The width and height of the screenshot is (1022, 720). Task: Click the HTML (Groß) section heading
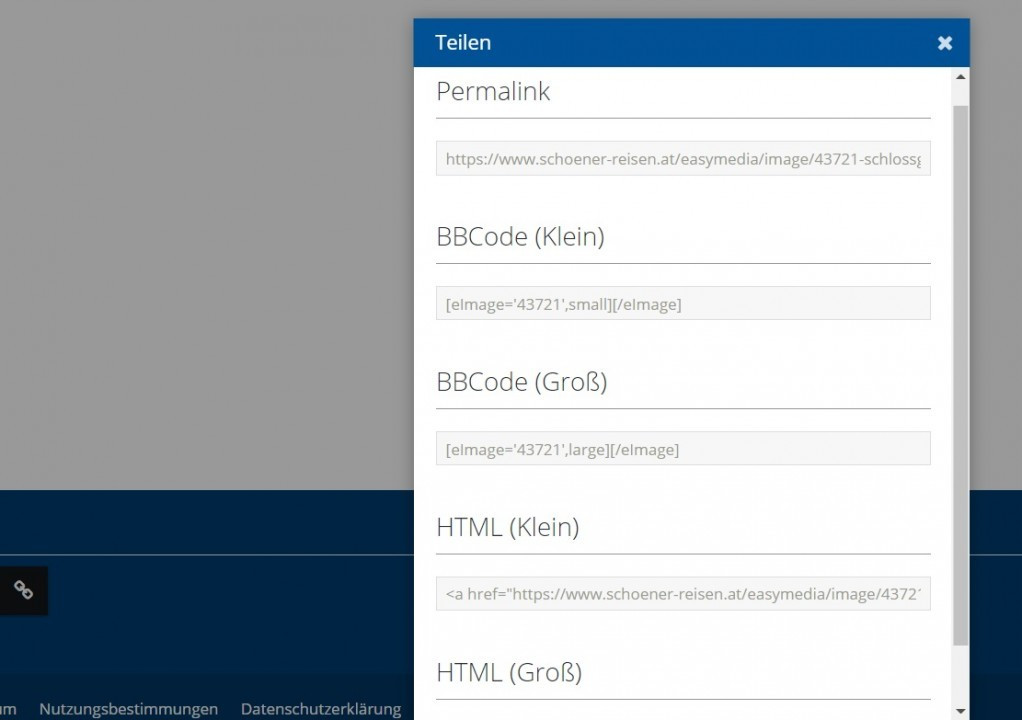tap(508, 672)
